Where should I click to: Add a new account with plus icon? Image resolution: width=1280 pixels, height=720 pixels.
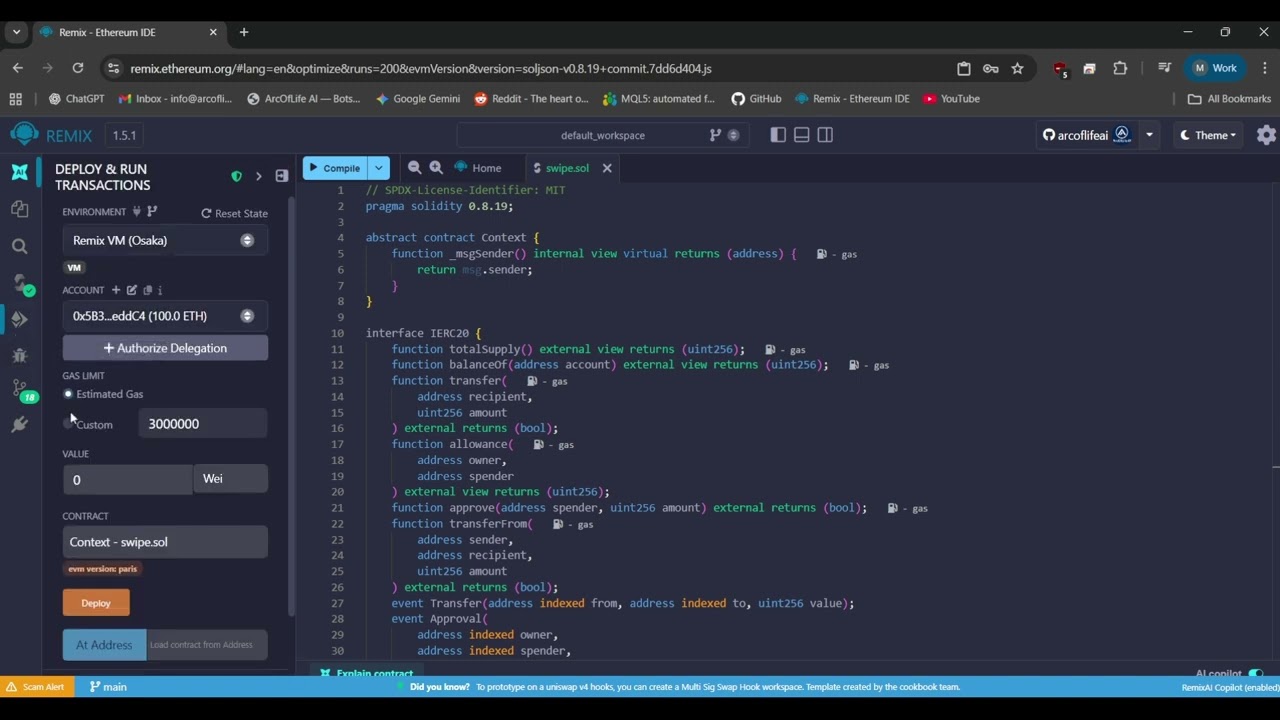(x=116, y=290)
